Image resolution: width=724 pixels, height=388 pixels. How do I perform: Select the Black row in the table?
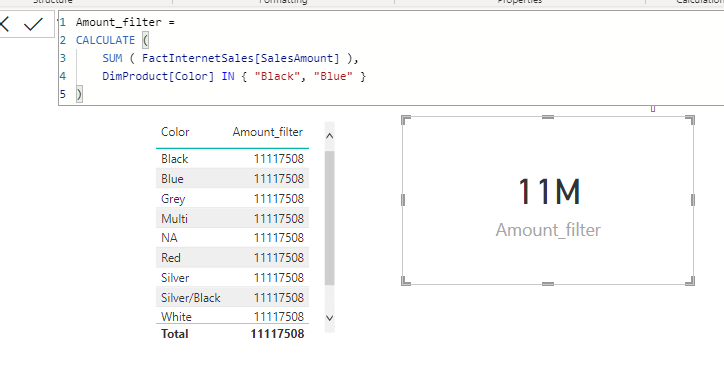tap(232, 159)
